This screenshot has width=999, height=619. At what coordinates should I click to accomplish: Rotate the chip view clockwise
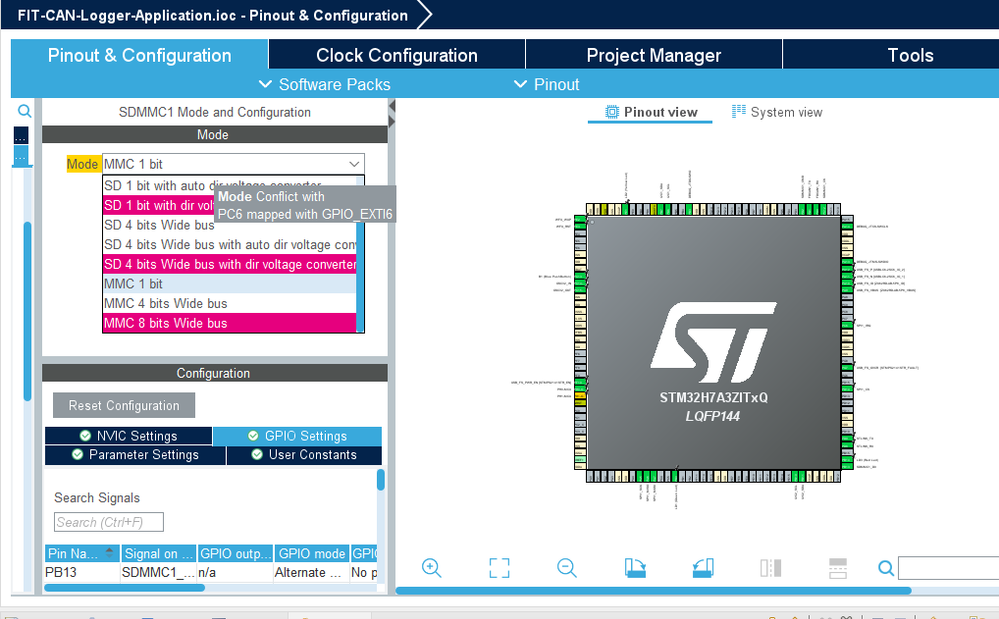click(635, 567)
